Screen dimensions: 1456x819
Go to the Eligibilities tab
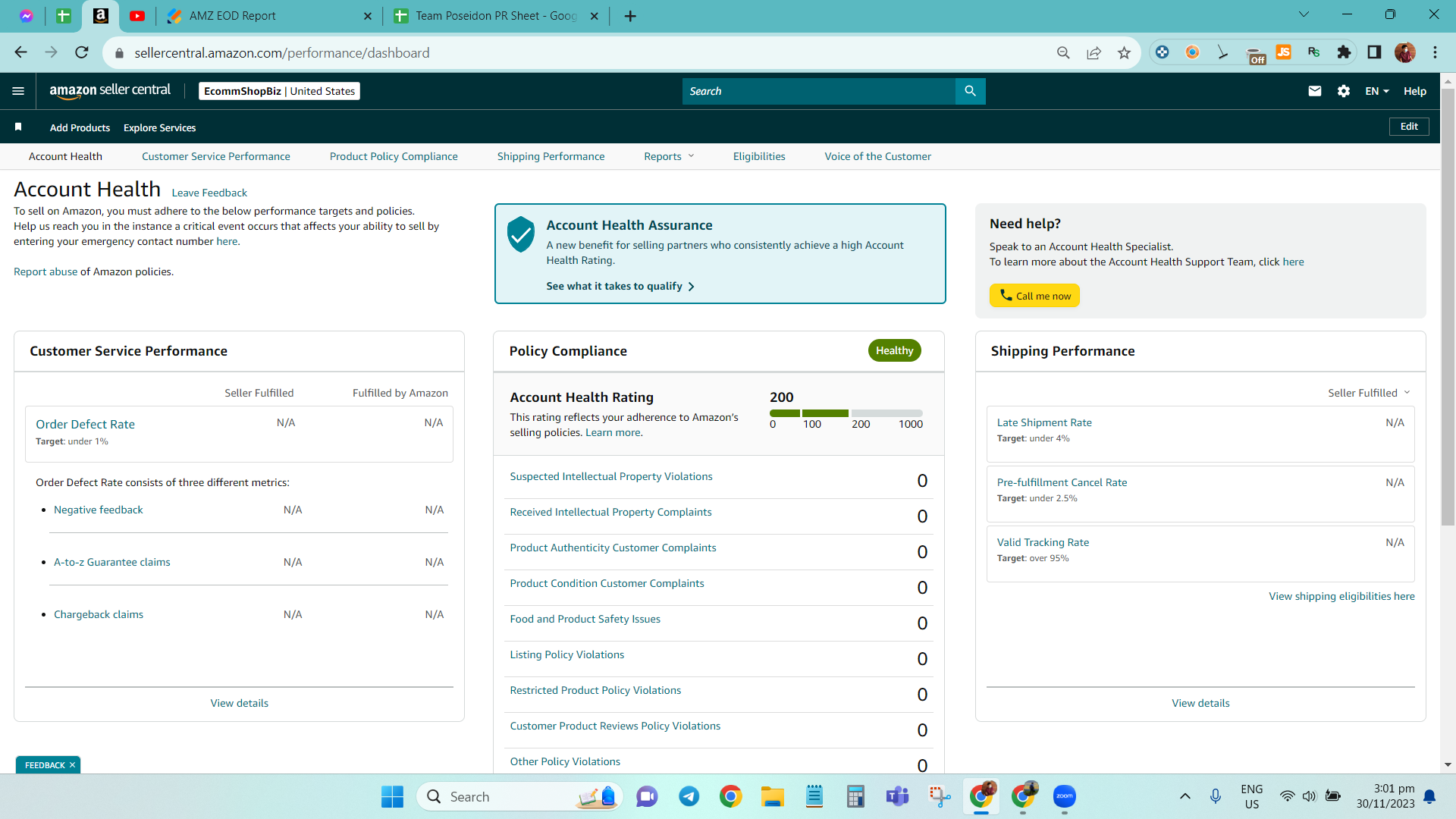[759, 156]
